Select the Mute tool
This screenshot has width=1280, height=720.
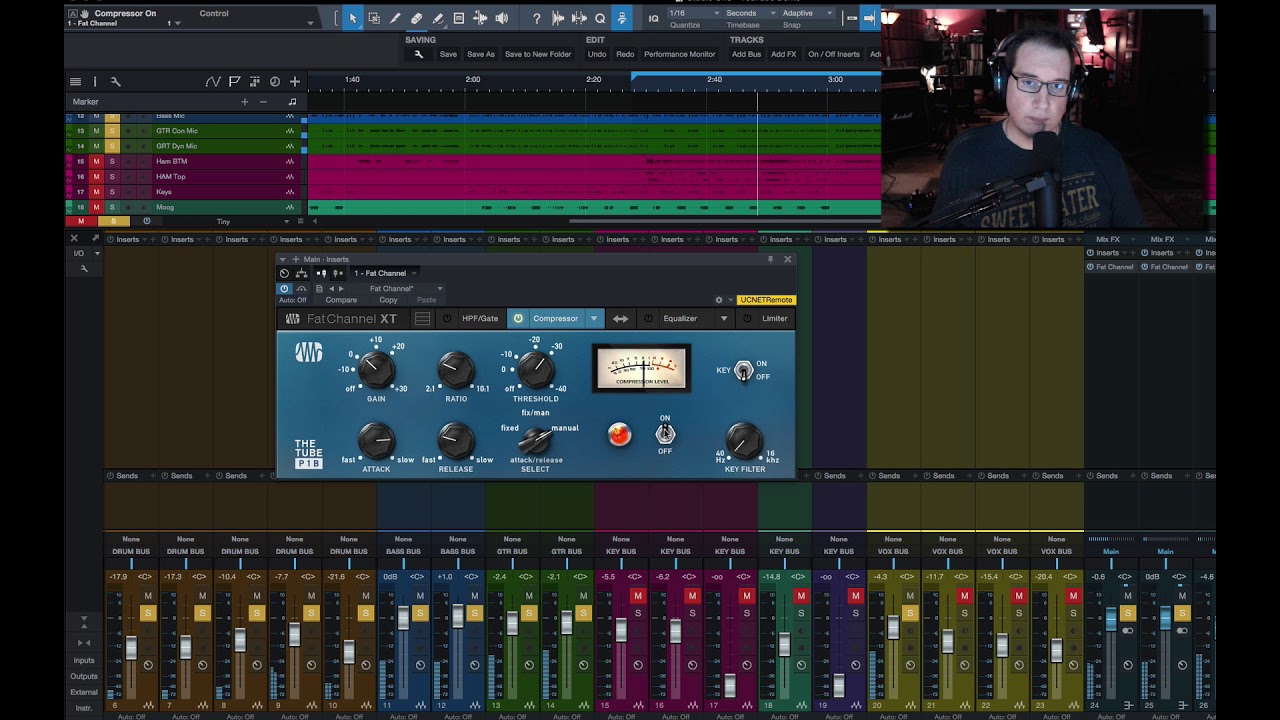click(459, 18)
